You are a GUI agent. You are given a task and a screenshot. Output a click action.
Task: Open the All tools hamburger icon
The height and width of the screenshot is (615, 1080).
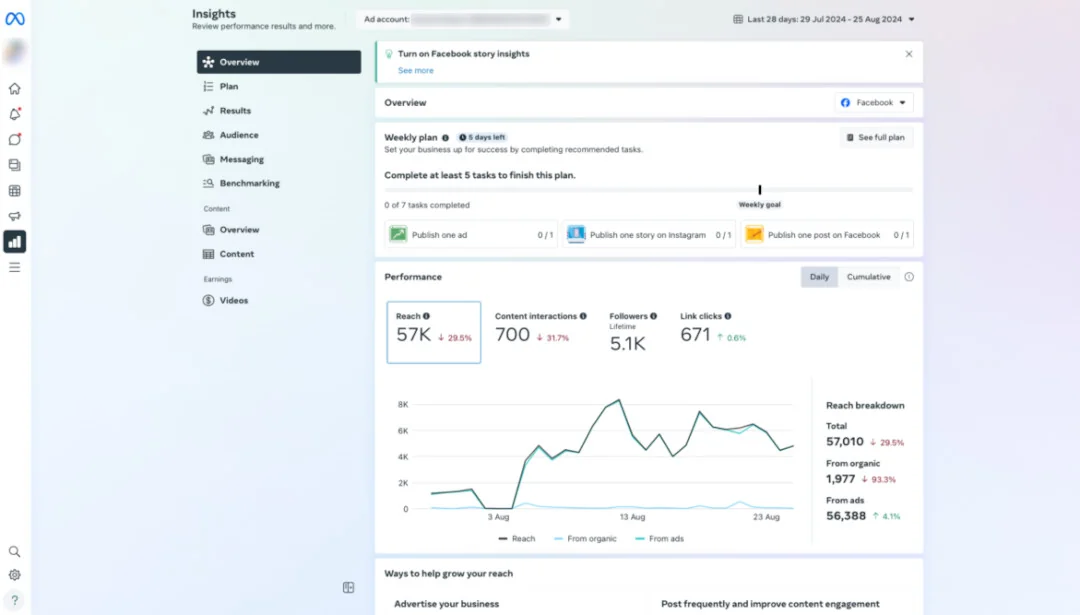coord(14,267)
